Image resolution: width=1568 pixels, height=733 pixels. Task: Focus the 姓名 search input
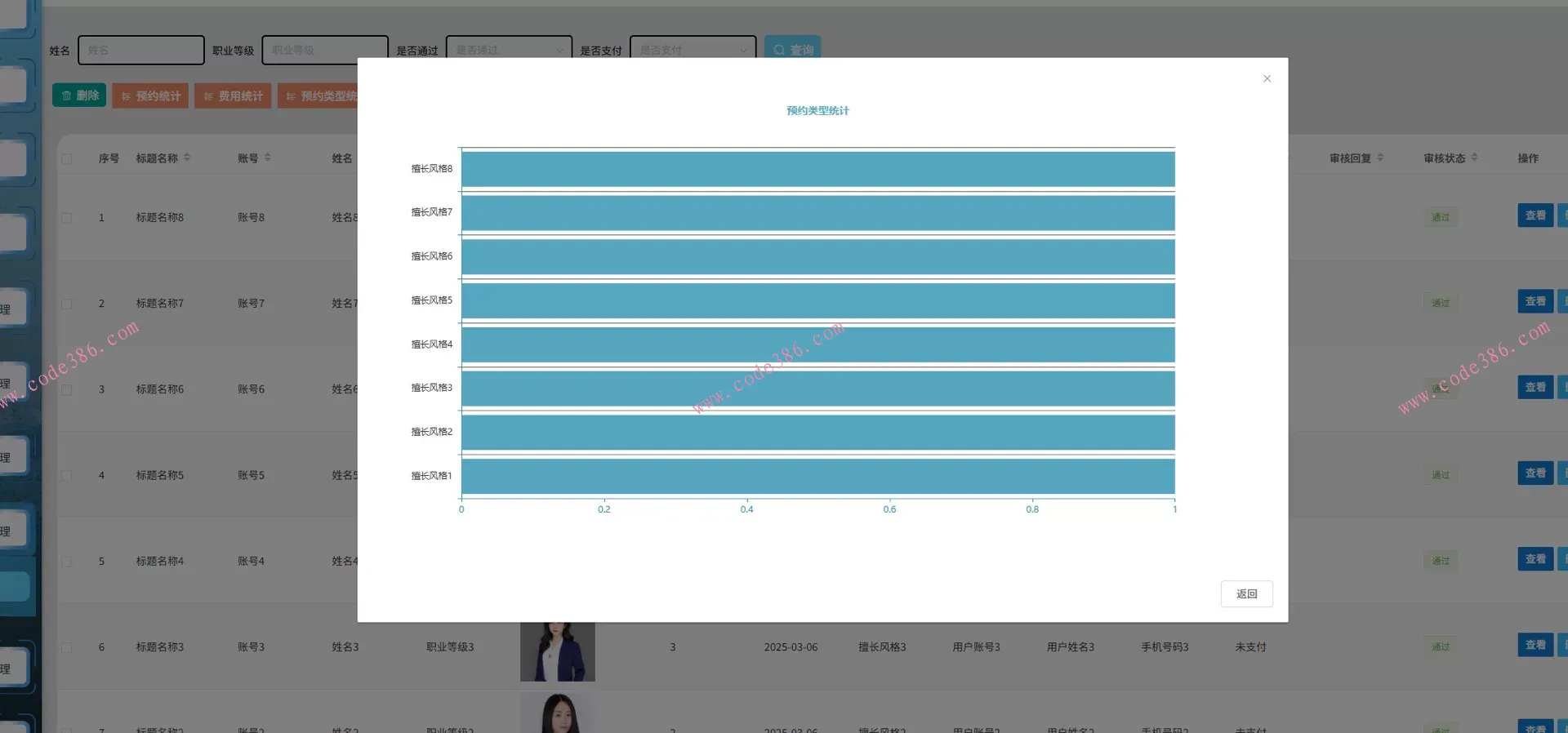coord(141,50)
